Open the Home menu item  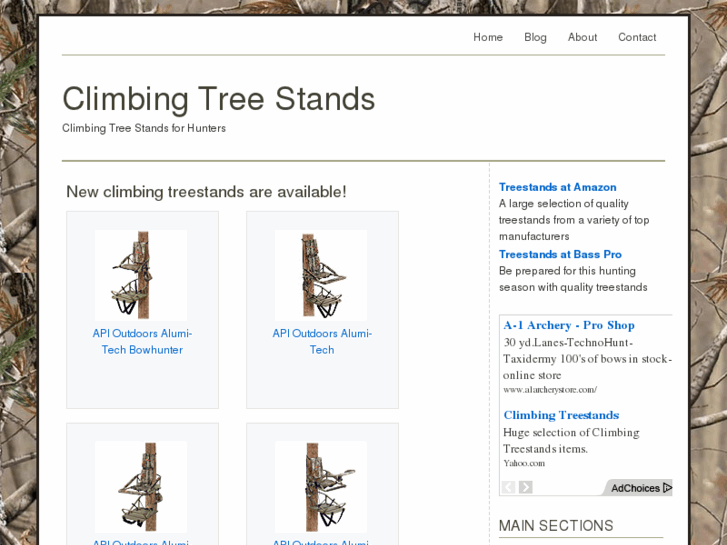[488, 37]
